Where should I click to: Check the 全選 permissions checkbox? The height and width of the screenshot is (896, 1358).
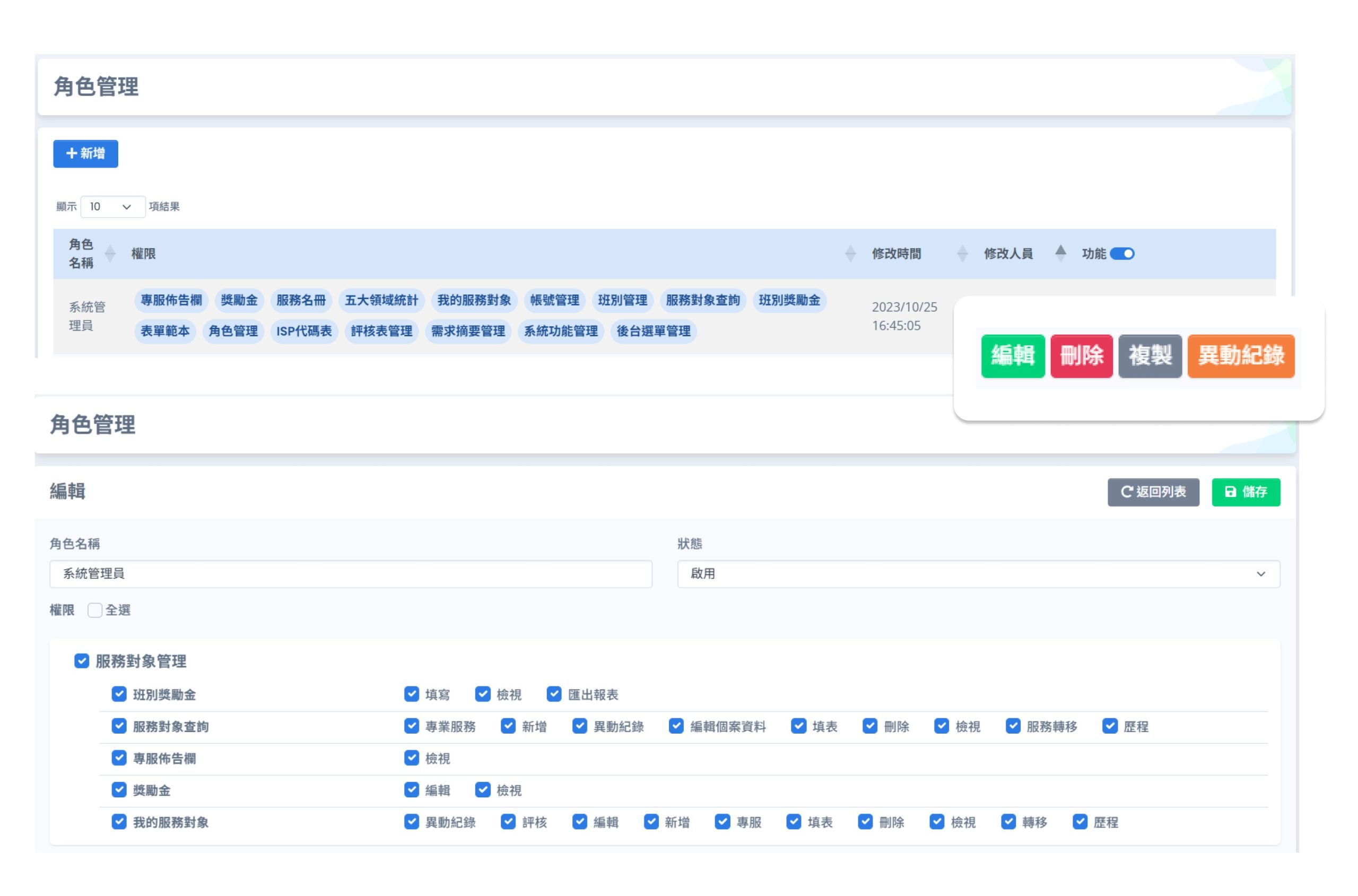tap(95, 610)
